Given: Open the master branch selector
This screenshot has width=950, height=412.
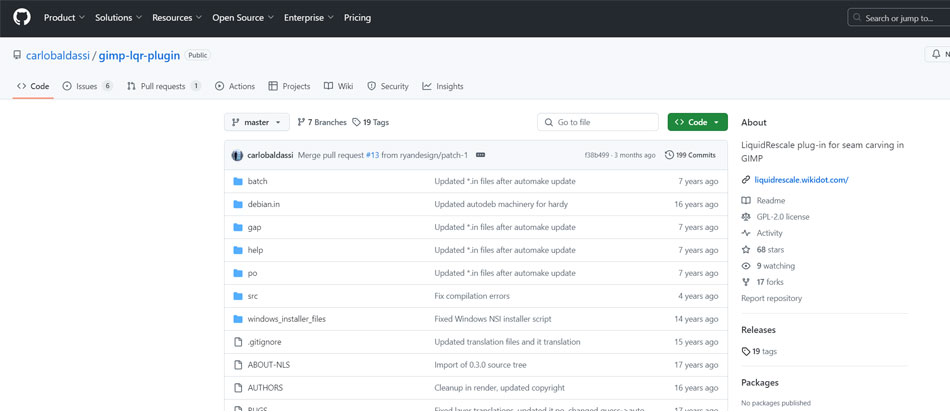Looking at the screenshot, I should 257,122.
